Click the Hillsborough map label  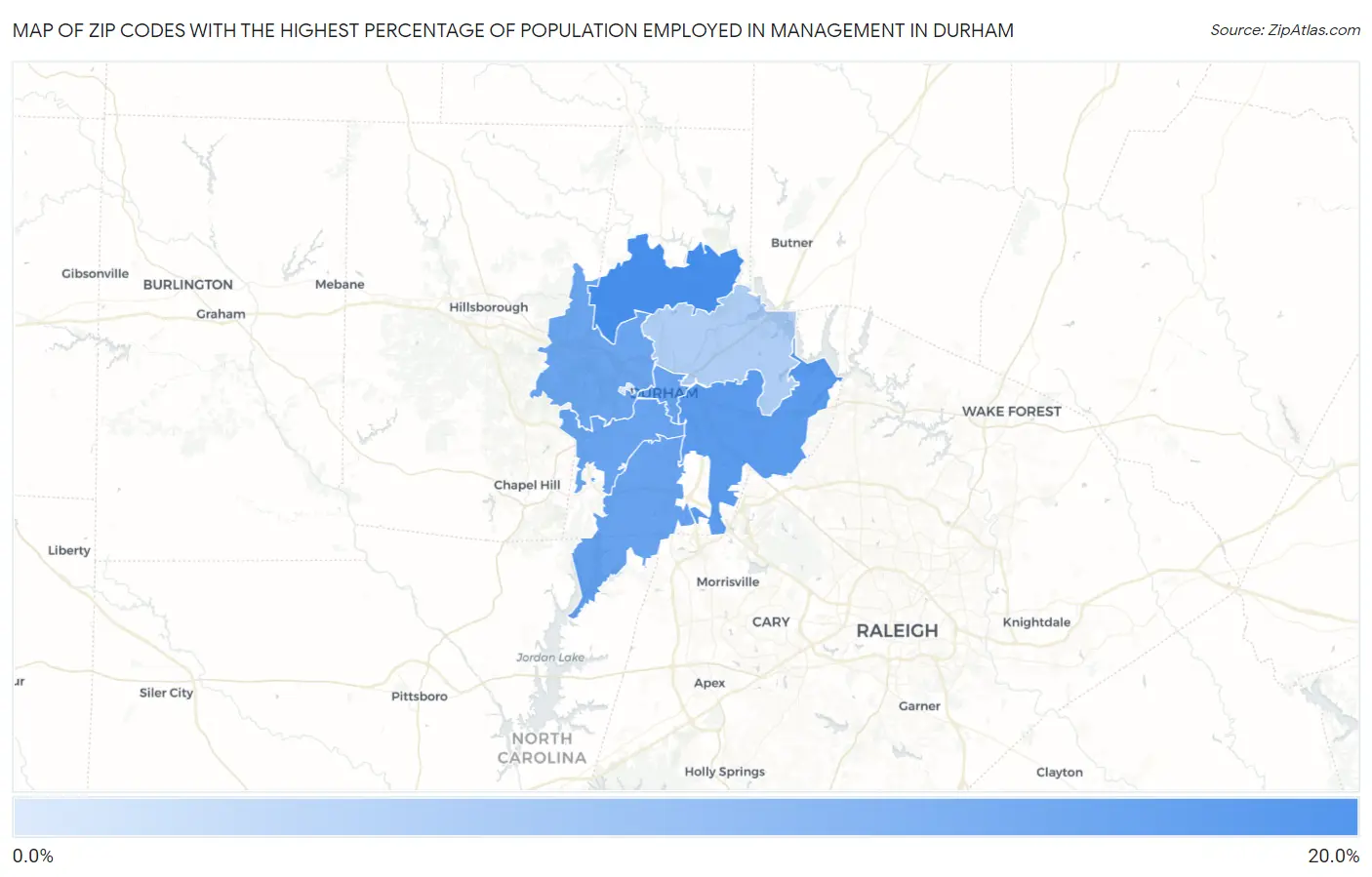pos(488,307)
